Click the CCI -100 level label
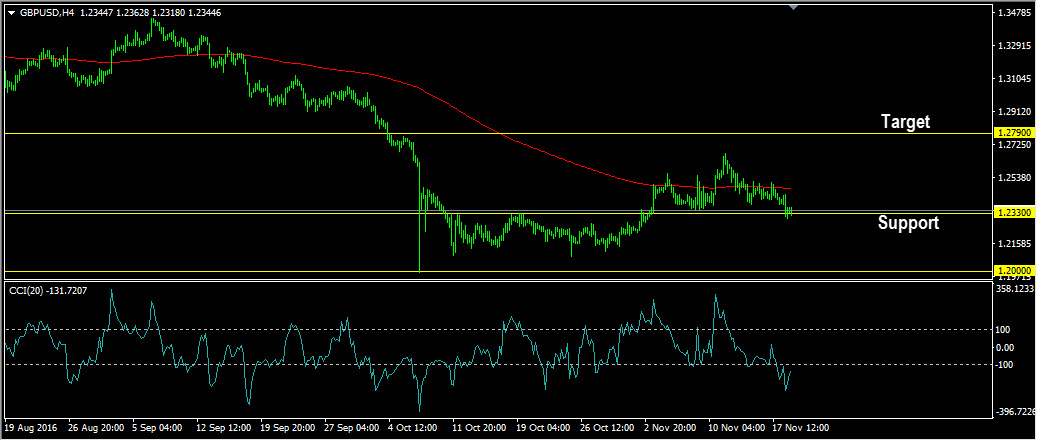 [x=1003, y=364]
